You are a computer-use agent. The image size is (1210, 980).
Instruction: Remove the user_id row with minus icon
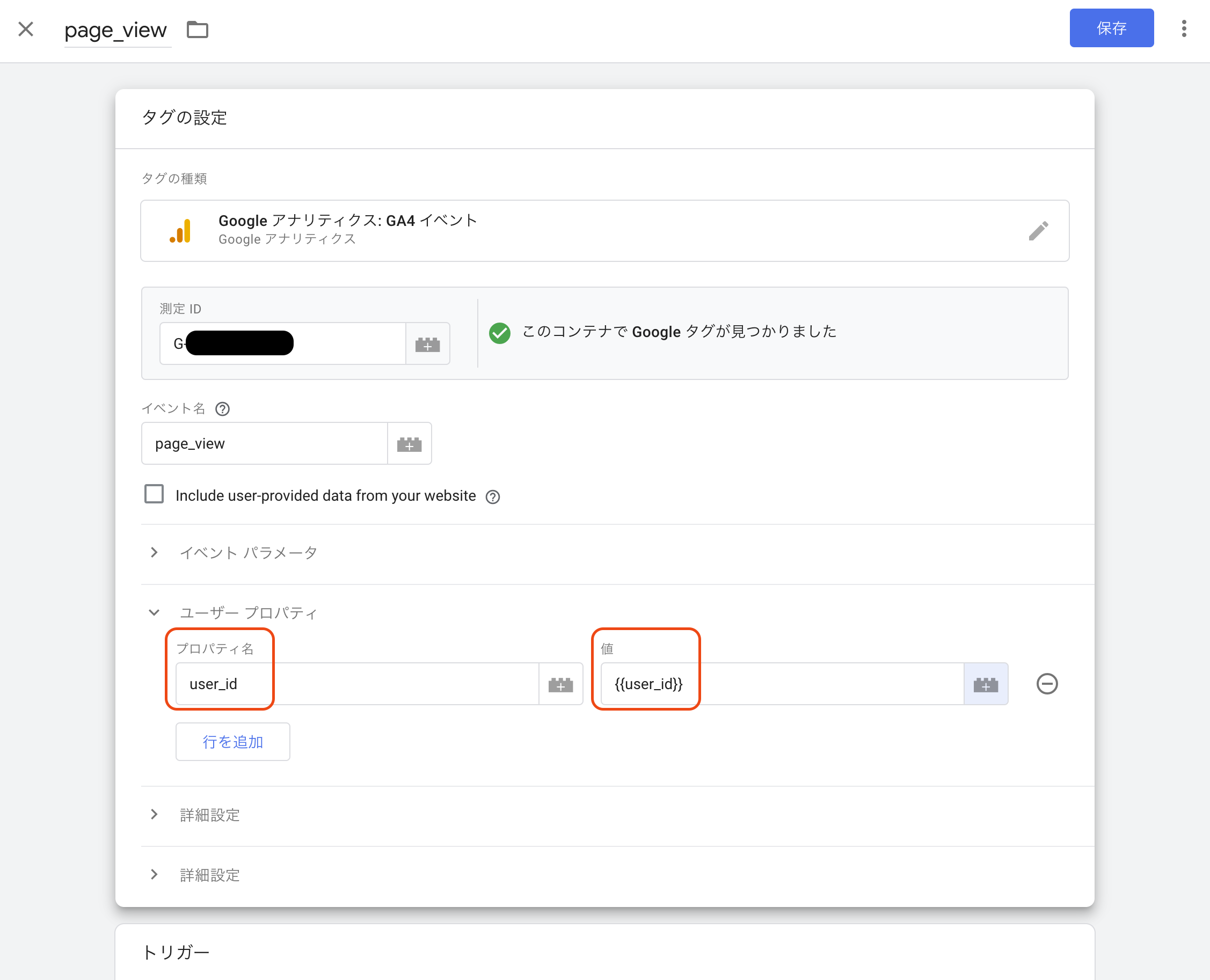[1047, 684]
